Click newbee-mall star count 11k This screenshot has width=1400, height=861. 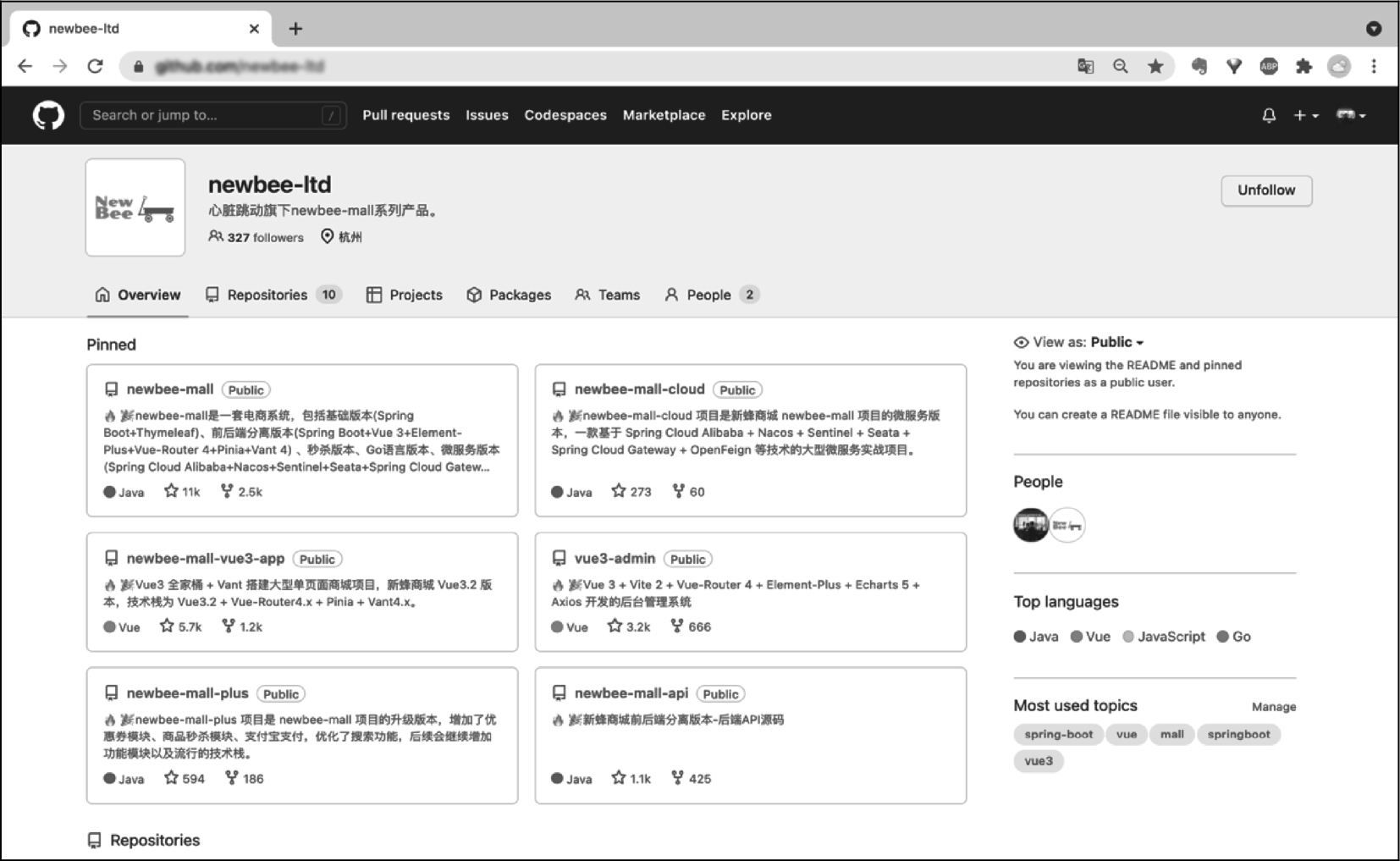(x=182, y=491)
